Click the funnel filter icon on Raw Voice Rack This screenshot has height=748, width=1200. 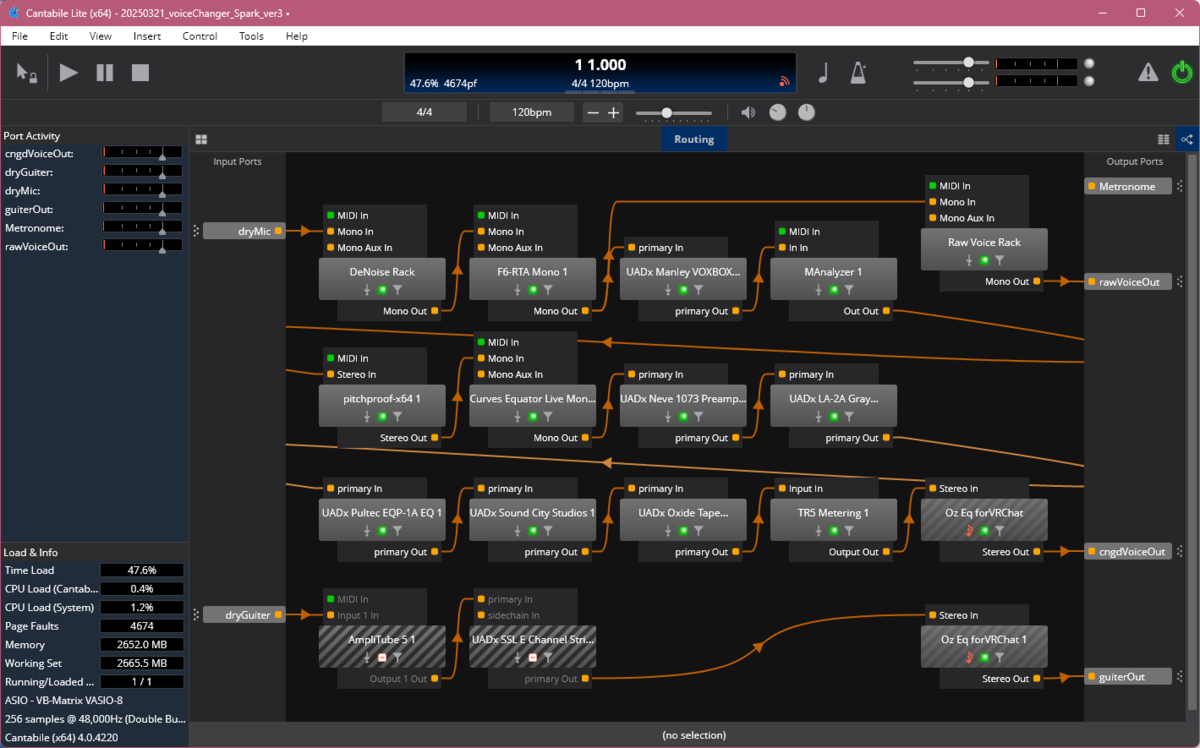coord(999,261)
